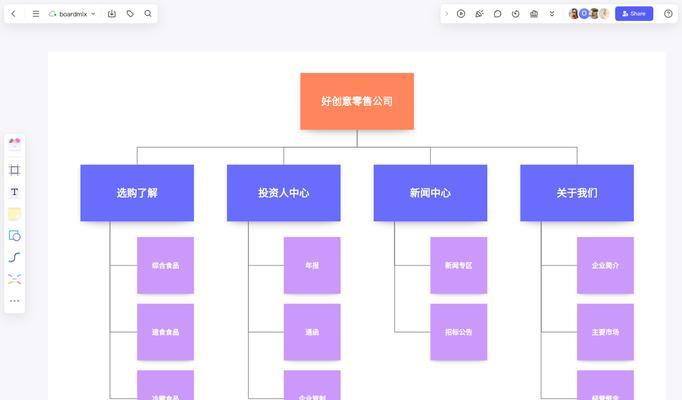Go back using the left arrow icon
The width and height of the screenshot is (682, 400).
coord(13,14)
